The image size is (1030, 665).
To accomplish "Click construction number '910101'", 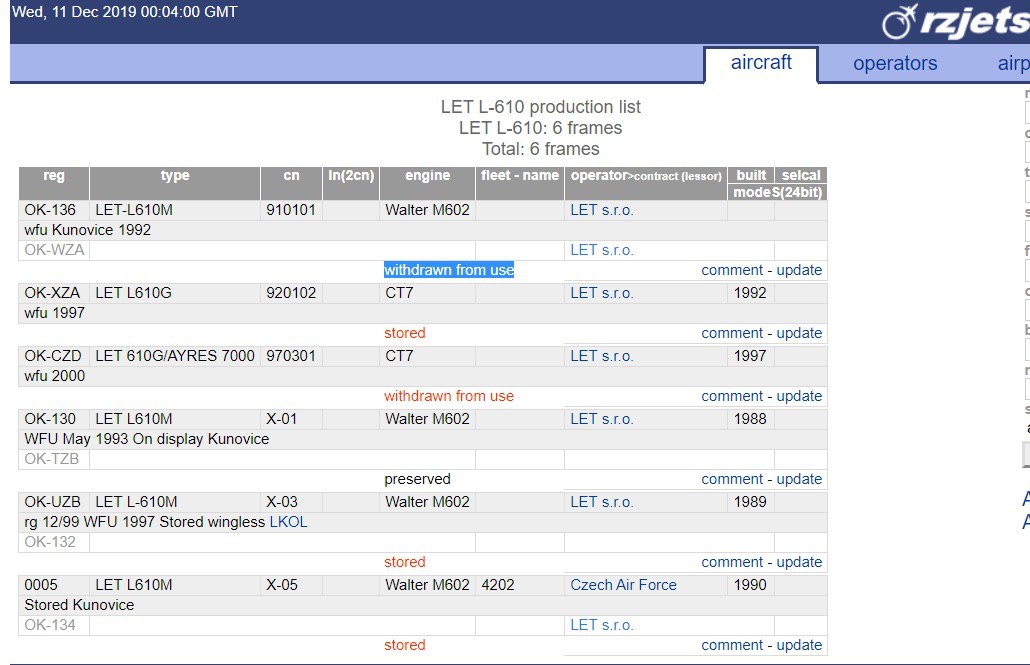I will tap(290, 210).
